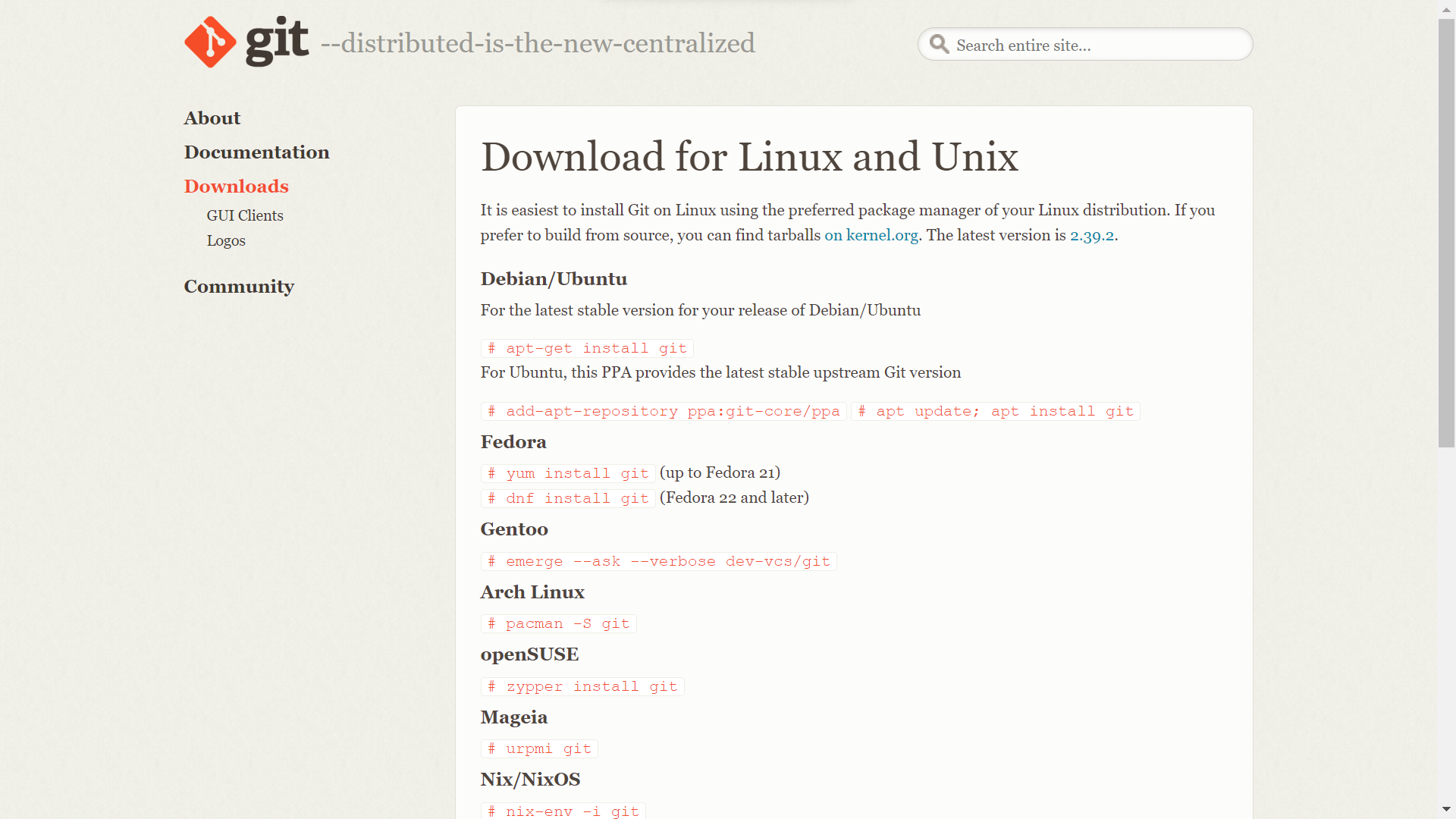Click the '--distributed-is-the-new-centralized' tagline
This screenshot has height=819, width=1456.
[538, 43]
